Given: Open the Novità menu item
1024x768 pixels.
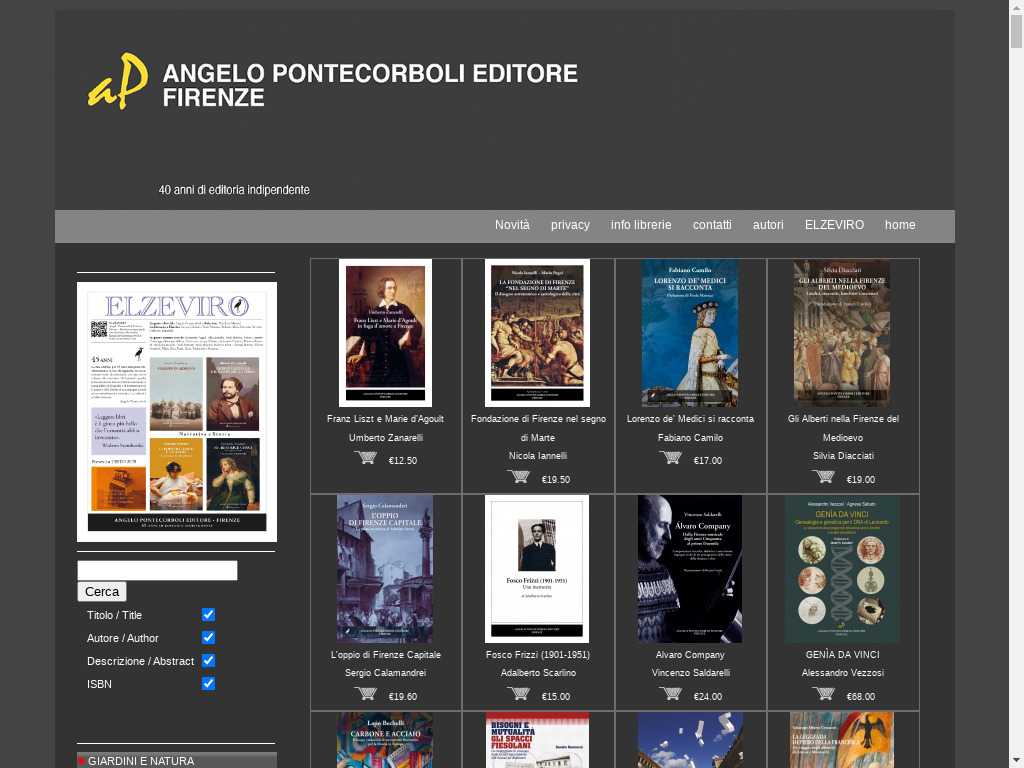Looking at the screenshot, I should click(x=512, y=225).
